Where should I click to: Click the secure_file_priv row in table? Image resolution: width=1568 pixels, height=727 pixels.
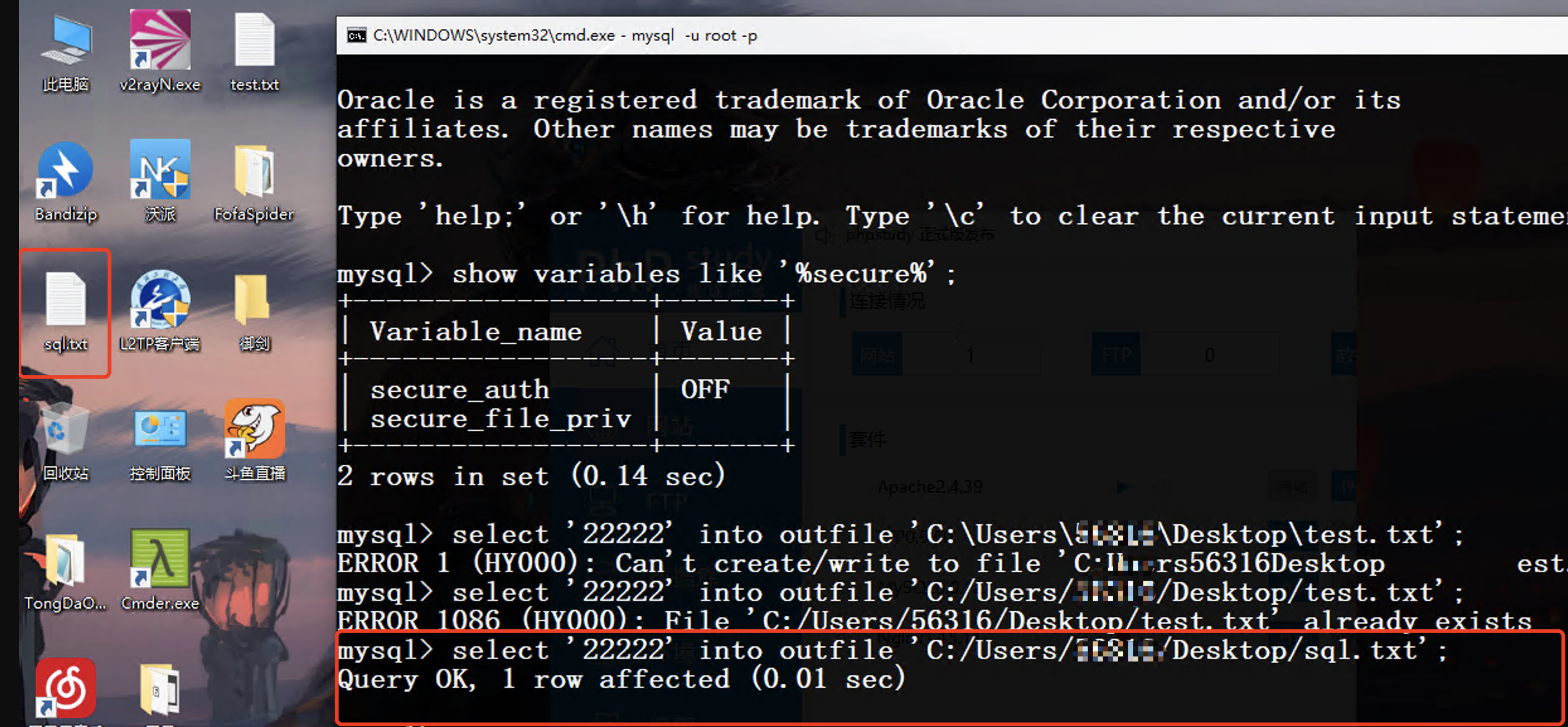[x=500, y=419]
